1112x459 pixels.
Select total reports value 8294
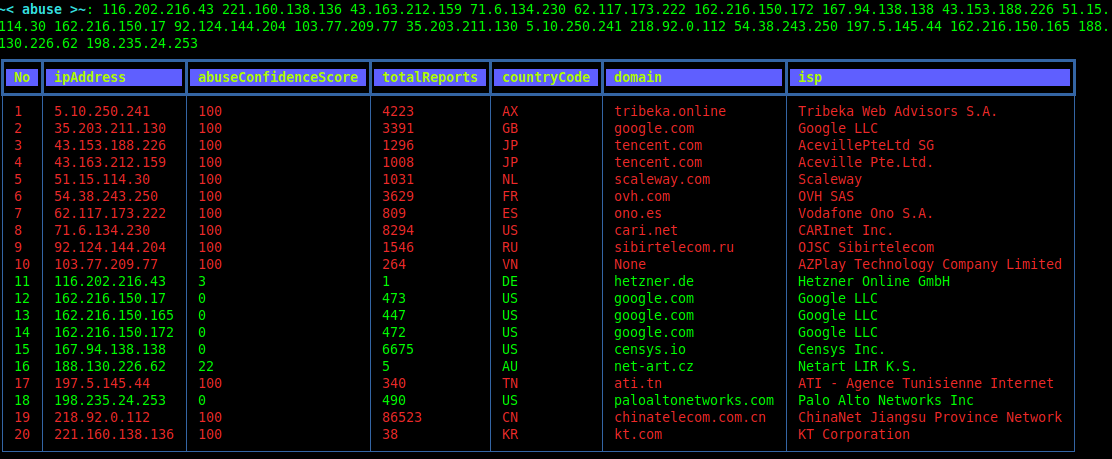pyautogui.click(x=398, y=231)
